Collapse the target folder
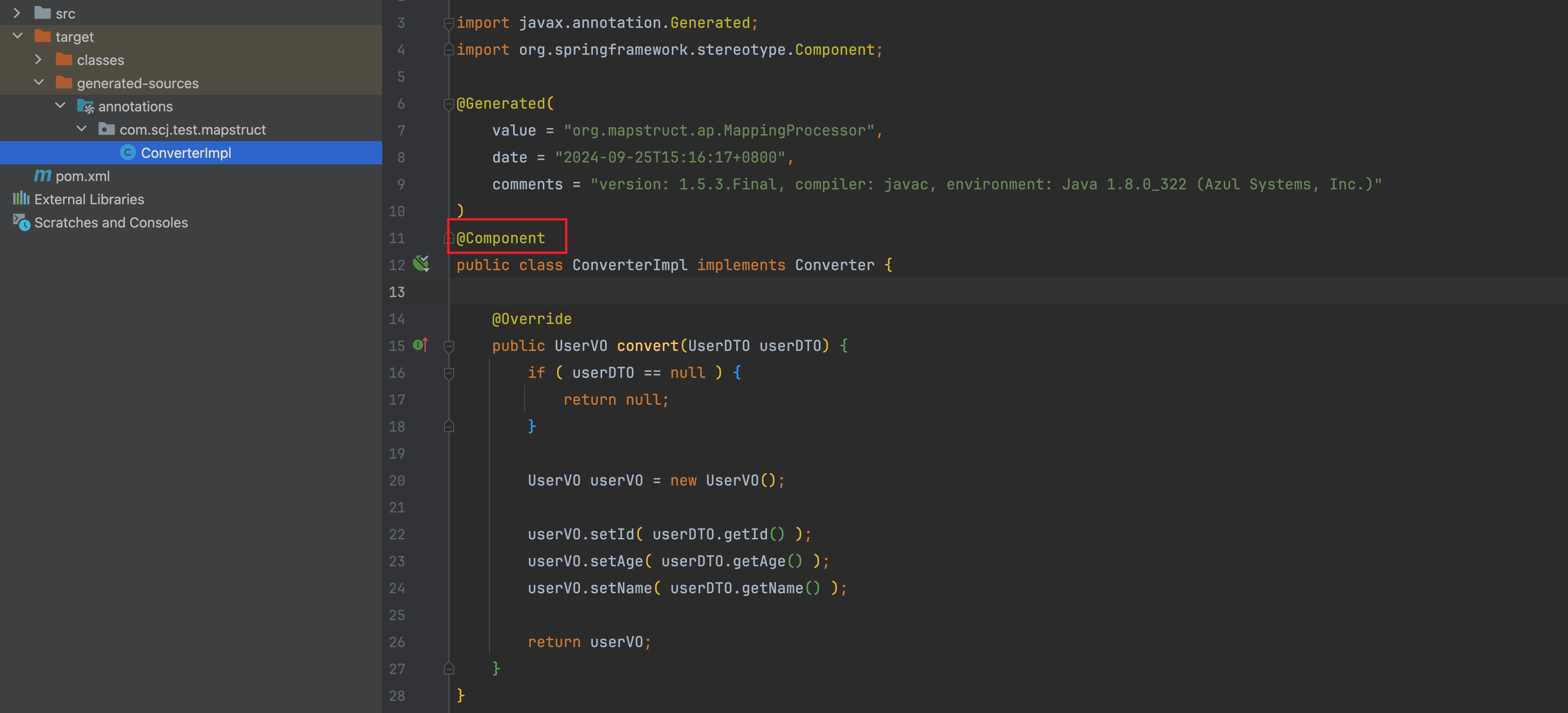The height and width of the screenshot is (713, 1568). coord(17,36)
